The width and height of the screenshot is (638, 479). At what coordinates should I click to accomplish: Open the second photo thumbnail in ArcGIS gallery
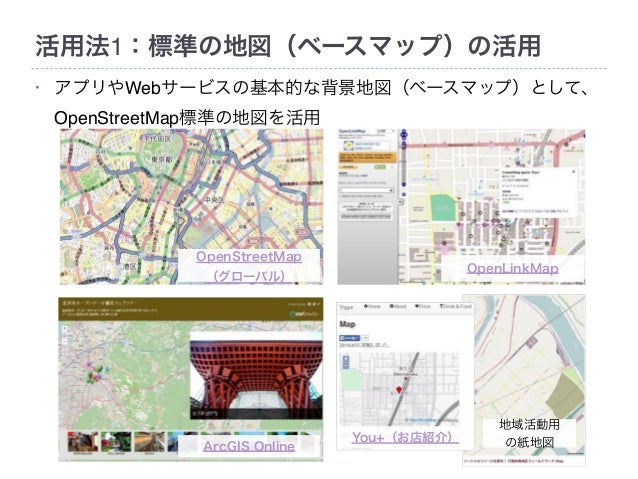click(x=116, y=442)
